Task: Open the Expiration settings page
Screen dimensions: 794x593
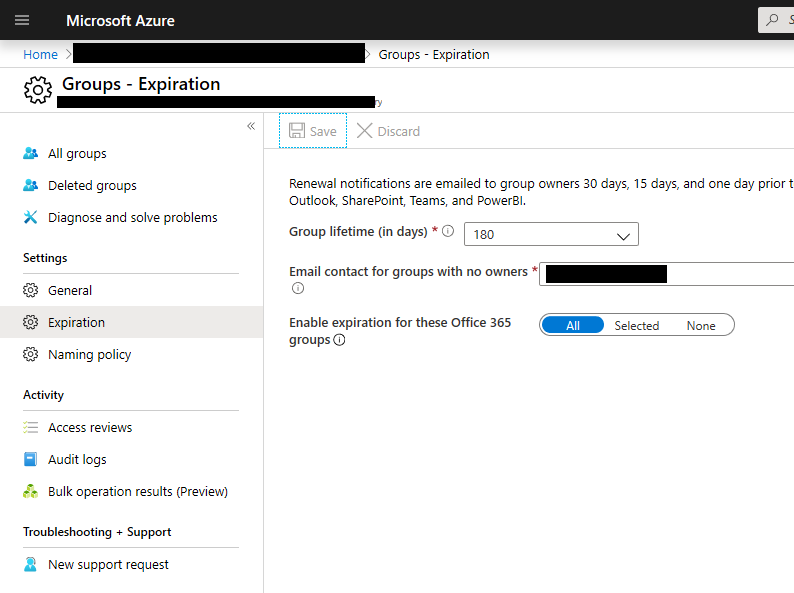Action: click(76, 323)
